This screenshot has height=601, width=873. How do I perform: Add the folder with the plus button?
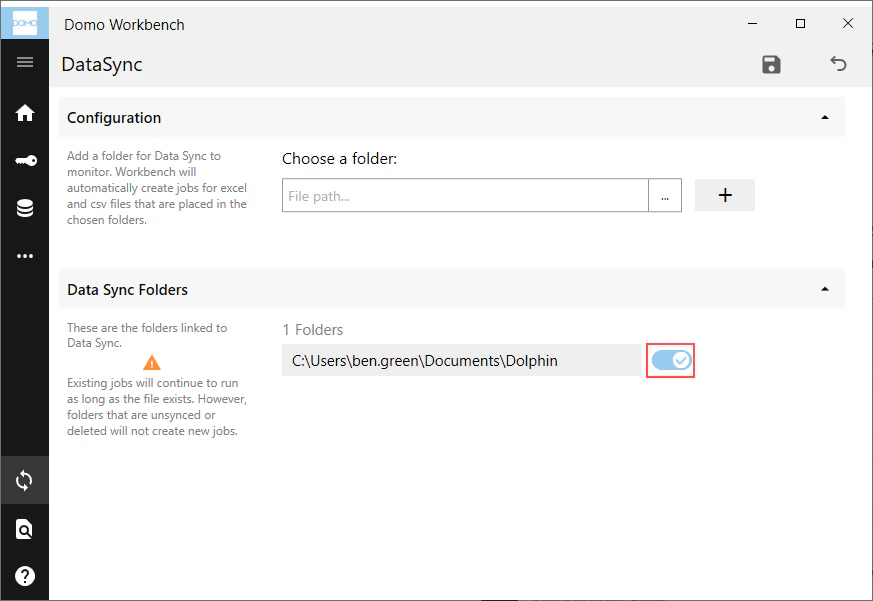724,195
